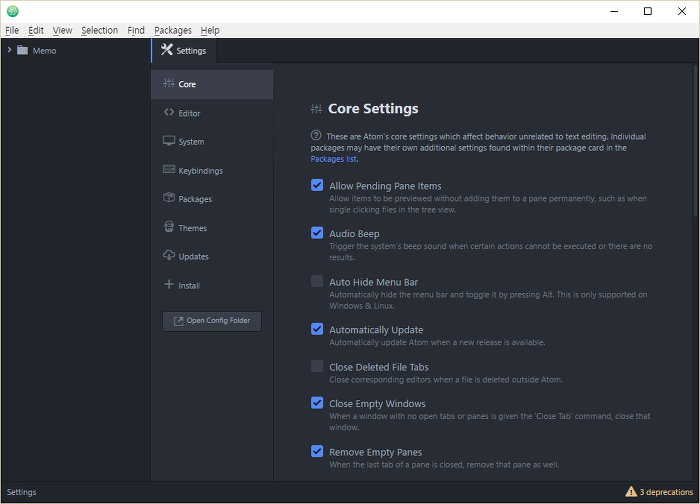Expand the Memo project folder chevron
The width and height of the screenshot is (700, 504).
9,50
